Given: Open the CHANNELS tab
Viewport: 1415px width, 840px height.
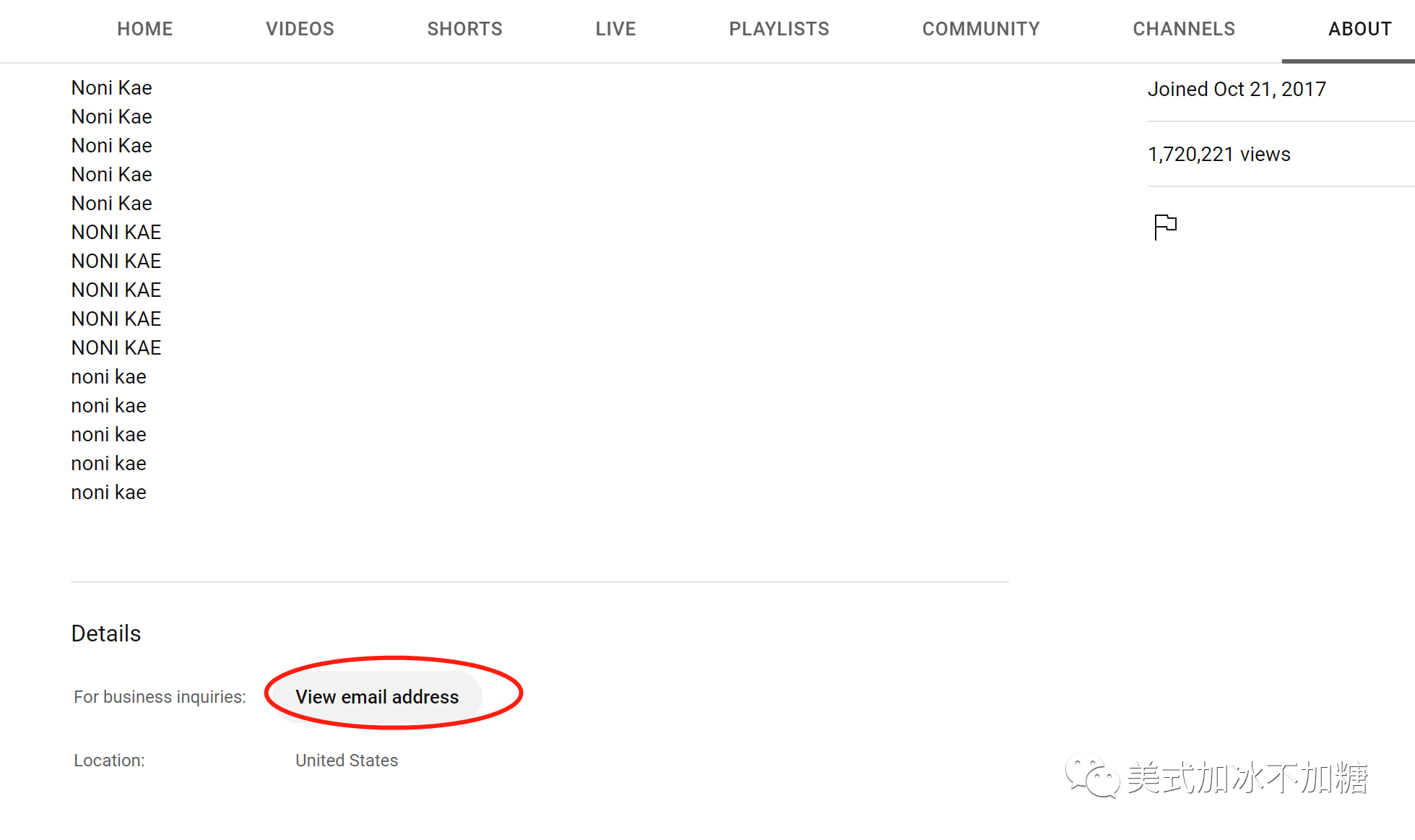Looking at the screenshot, I should click(1184, 29).
